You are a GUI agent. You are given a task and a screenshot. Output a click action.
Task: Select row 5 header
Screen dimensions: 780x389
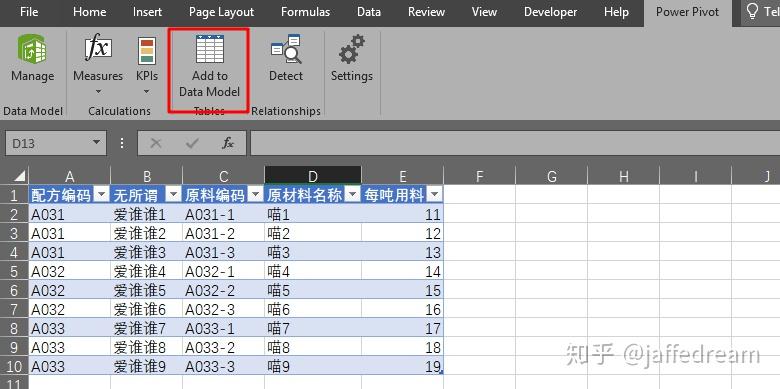(x=14, y=272)
